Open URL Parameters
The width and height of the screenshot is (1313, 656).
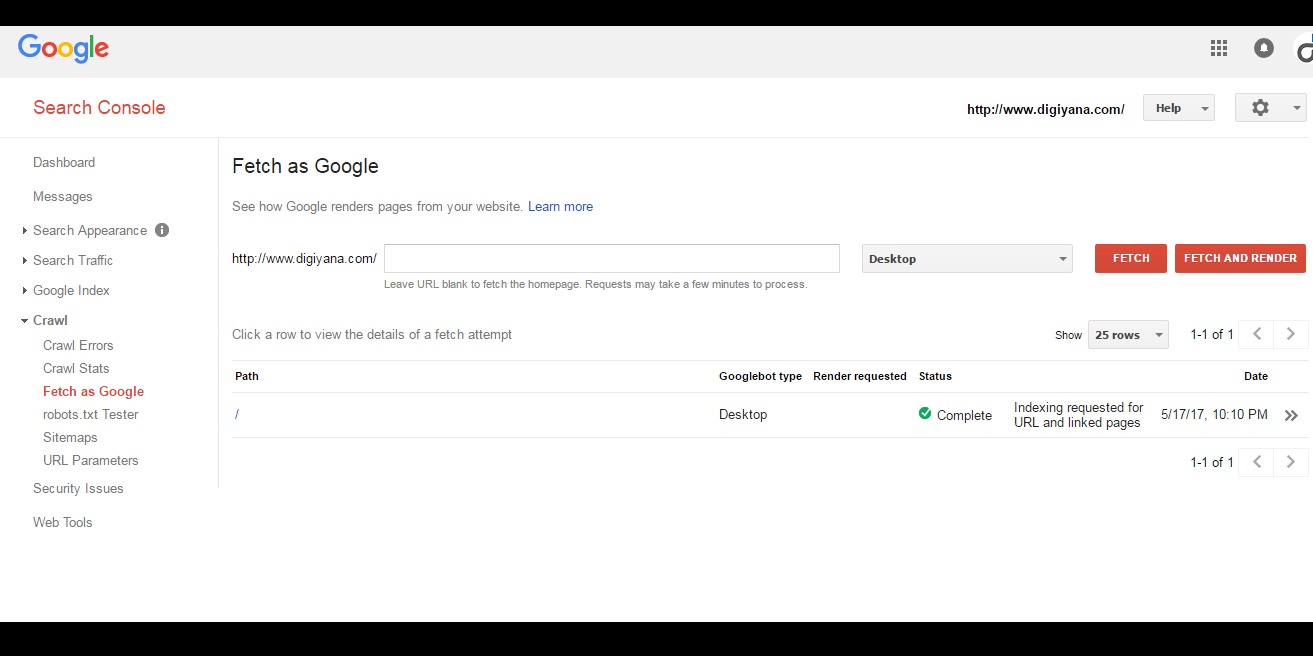pos(91,460)
